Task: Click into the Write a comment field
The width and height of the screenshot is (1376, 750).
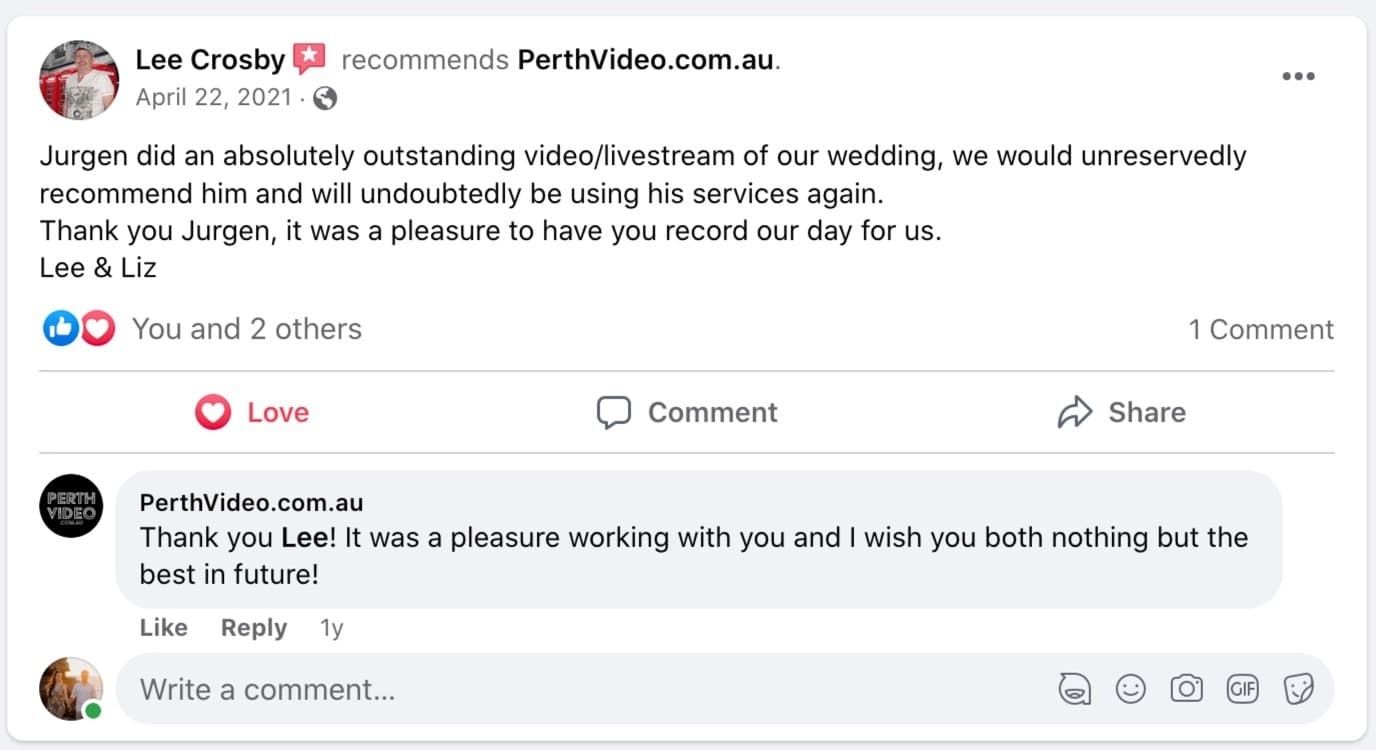Action: tap(580, 689)
